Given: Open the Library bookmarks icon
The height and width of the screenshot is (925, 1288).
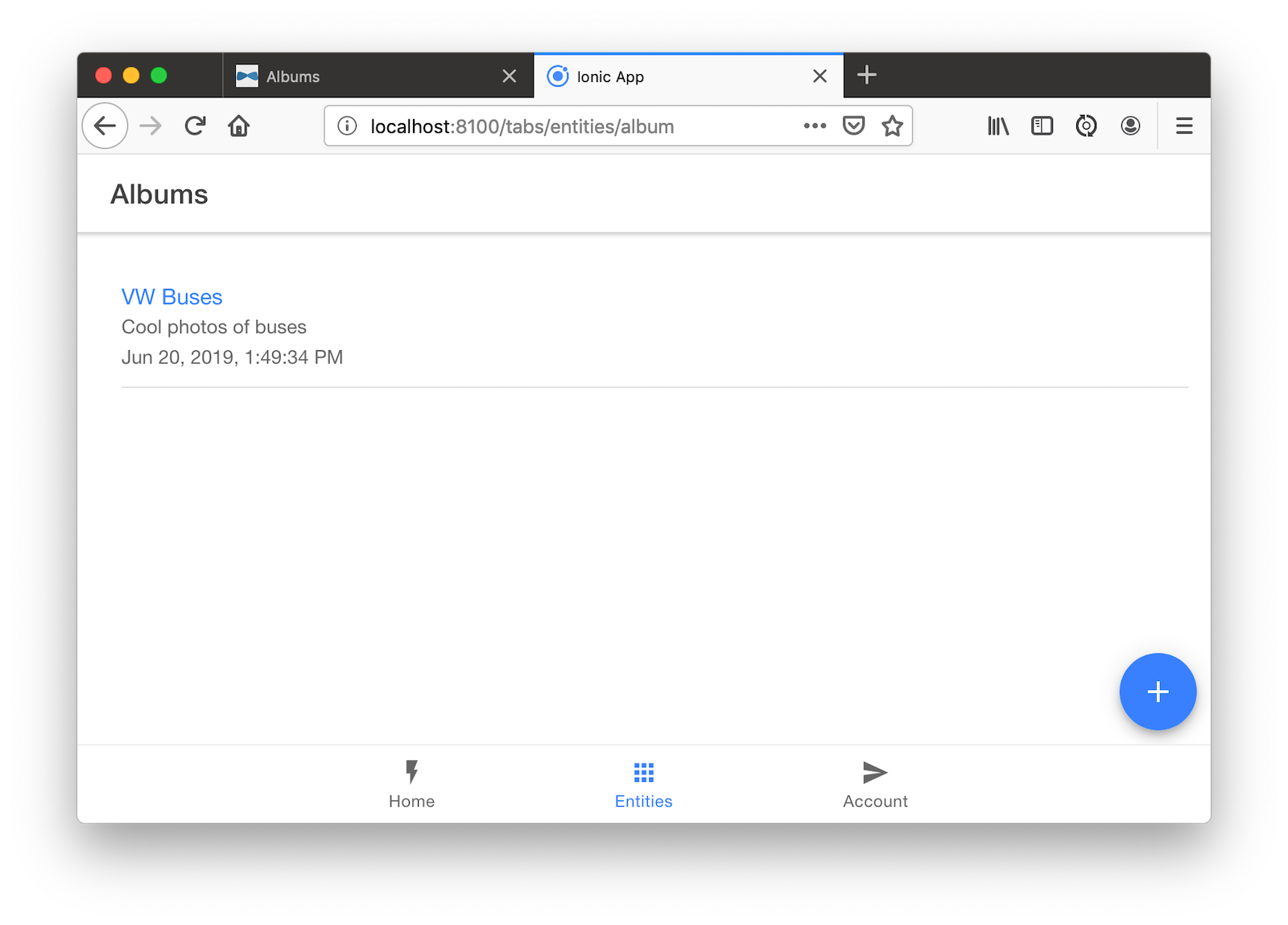Looking at the screenshot, I should tap(998, 126).
